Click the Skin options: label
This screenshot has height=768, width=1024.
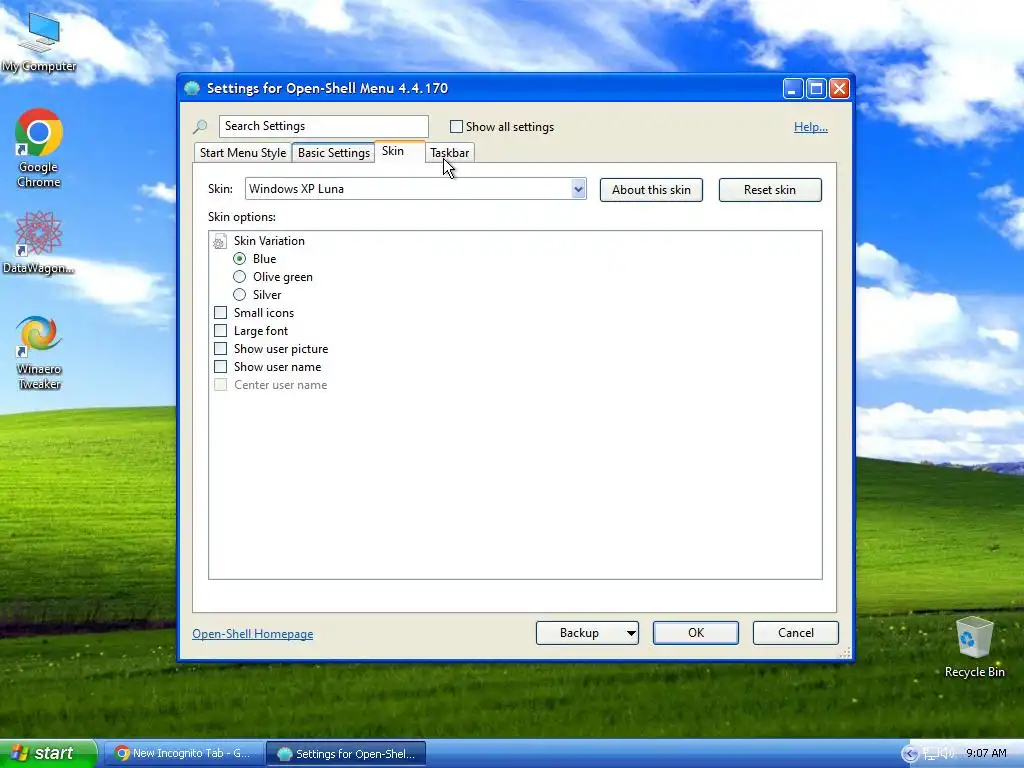[242, 217]
